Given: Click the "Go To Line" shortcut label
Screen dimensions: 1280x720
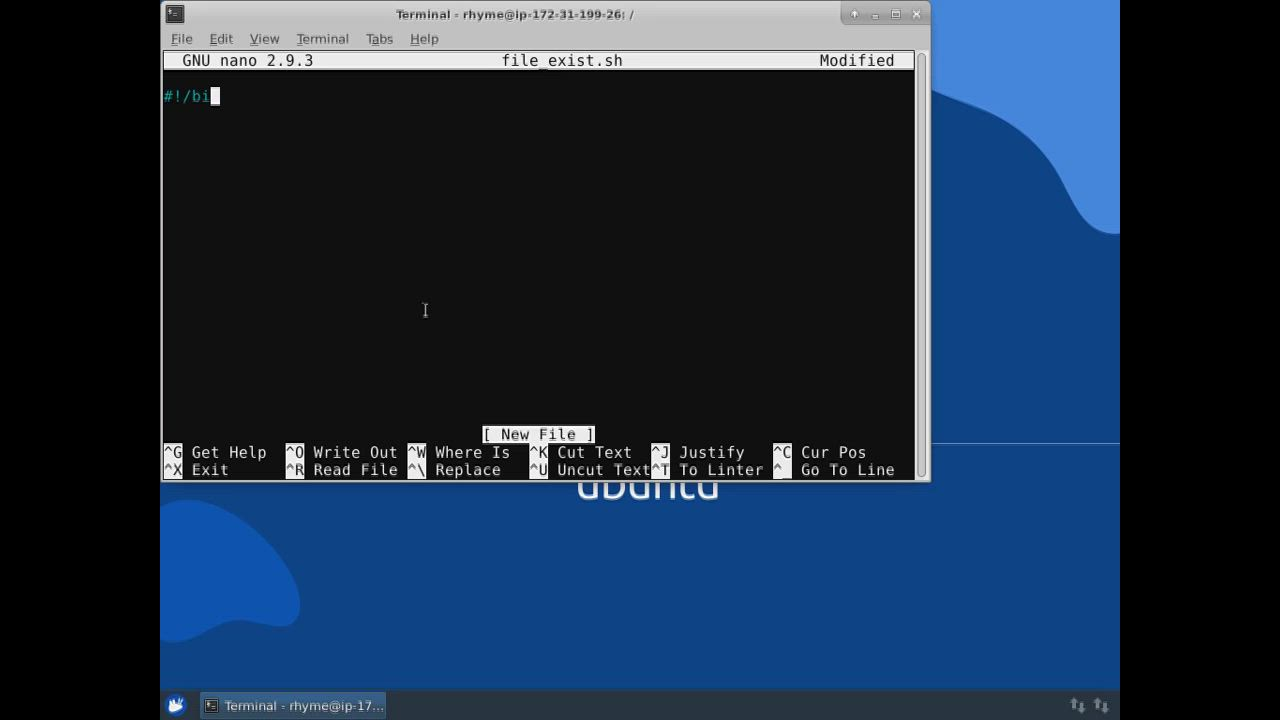Looking at the screenshot, I should [848, 470].
